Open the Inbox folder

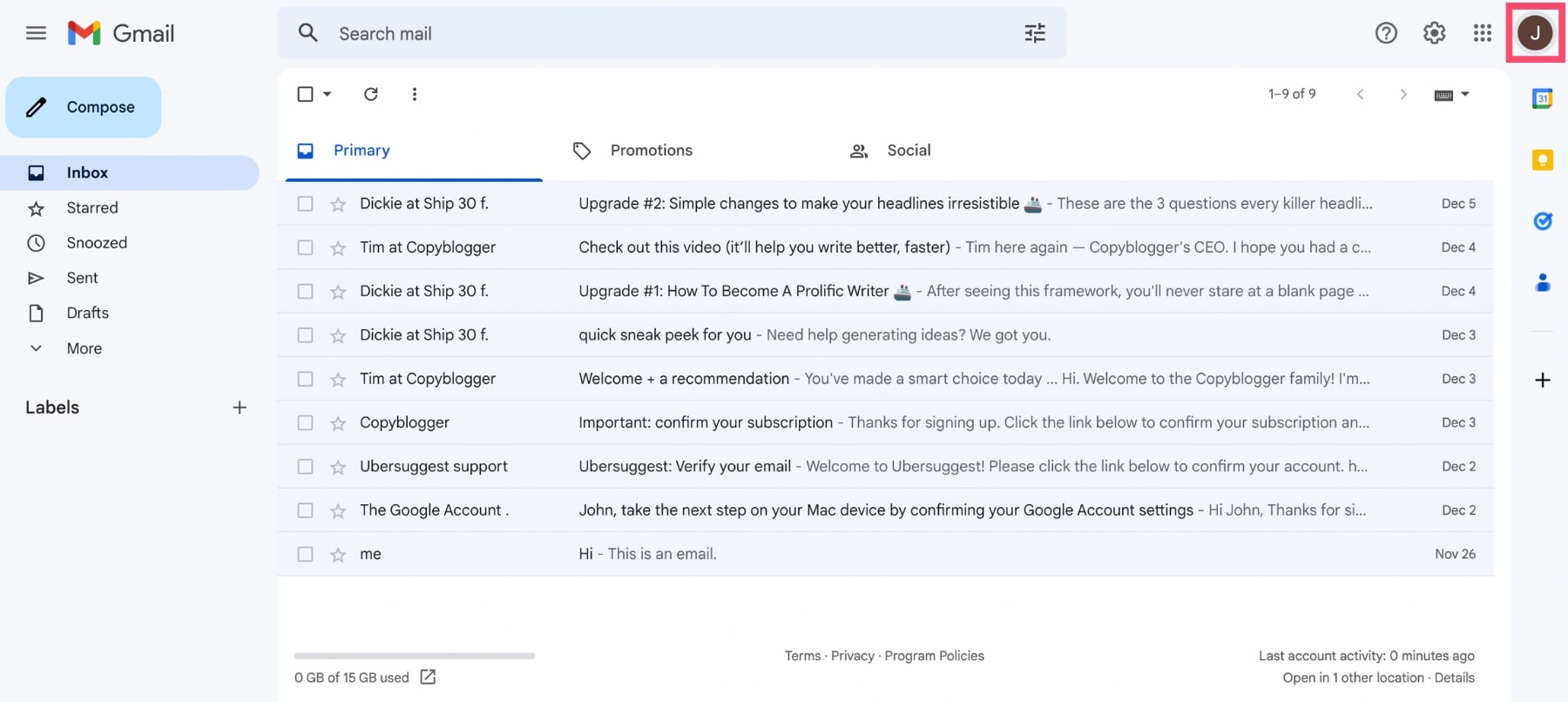click(x=129, y=172)
